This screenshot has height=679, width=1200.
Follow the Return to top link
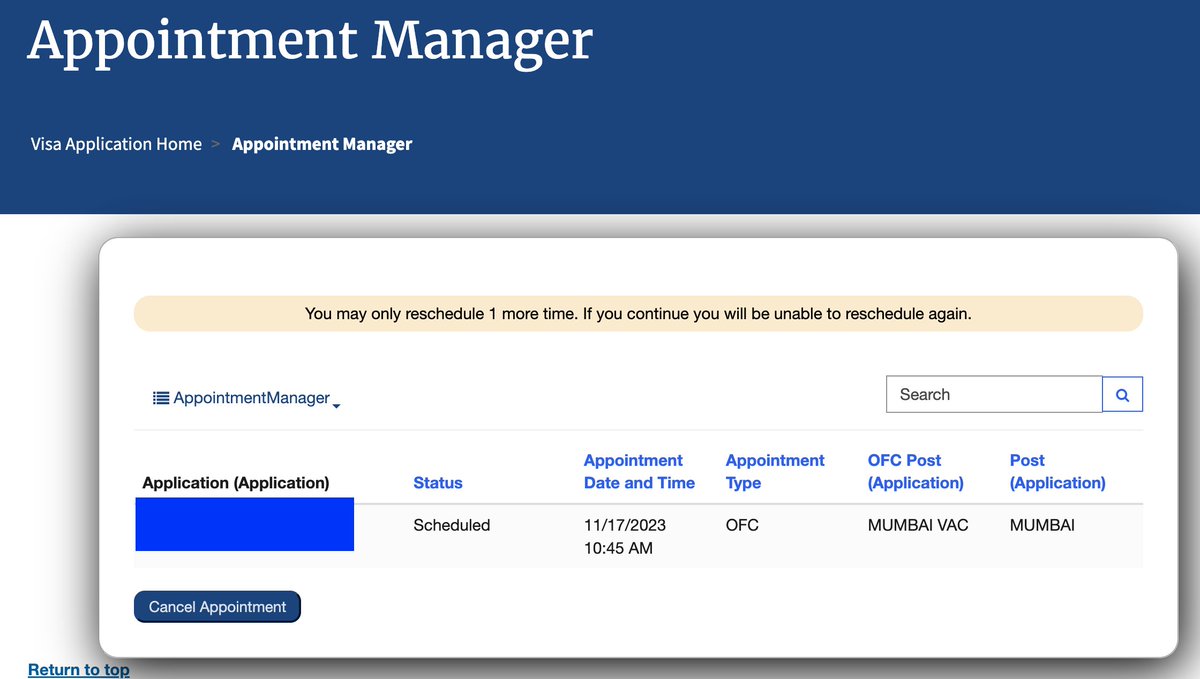pos(78,670)
